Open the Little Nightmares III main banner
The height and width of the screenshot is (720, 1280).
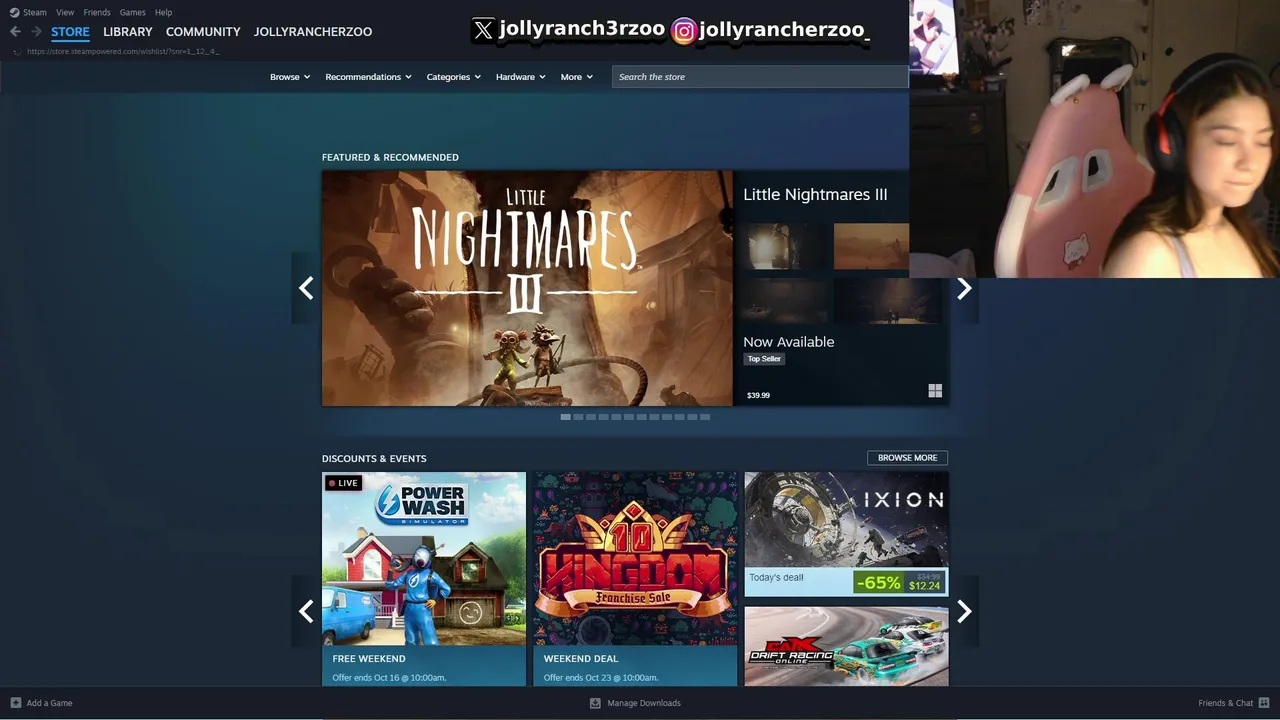coord(527,288)
